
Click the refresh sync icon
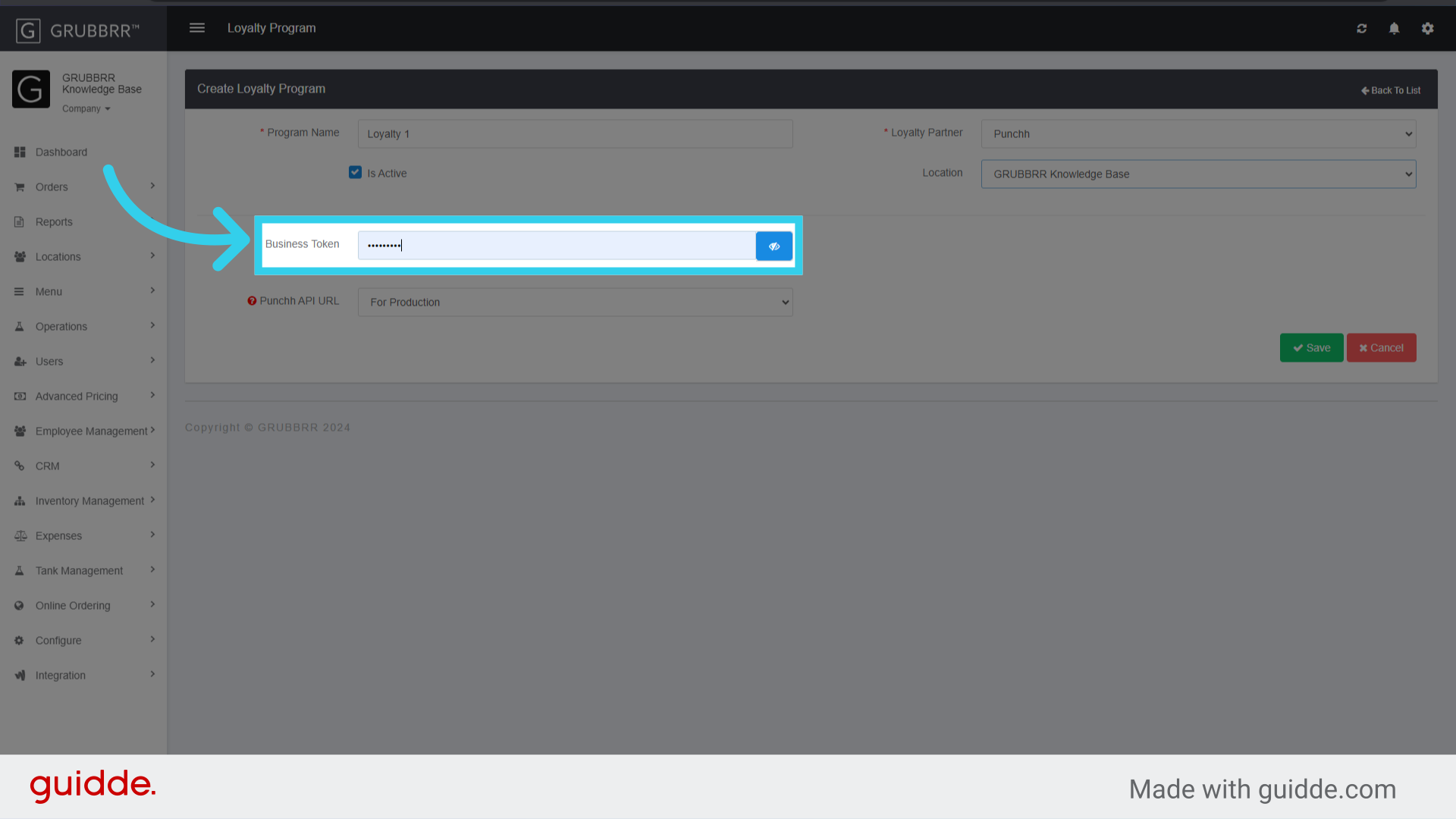pos(1362,29)
